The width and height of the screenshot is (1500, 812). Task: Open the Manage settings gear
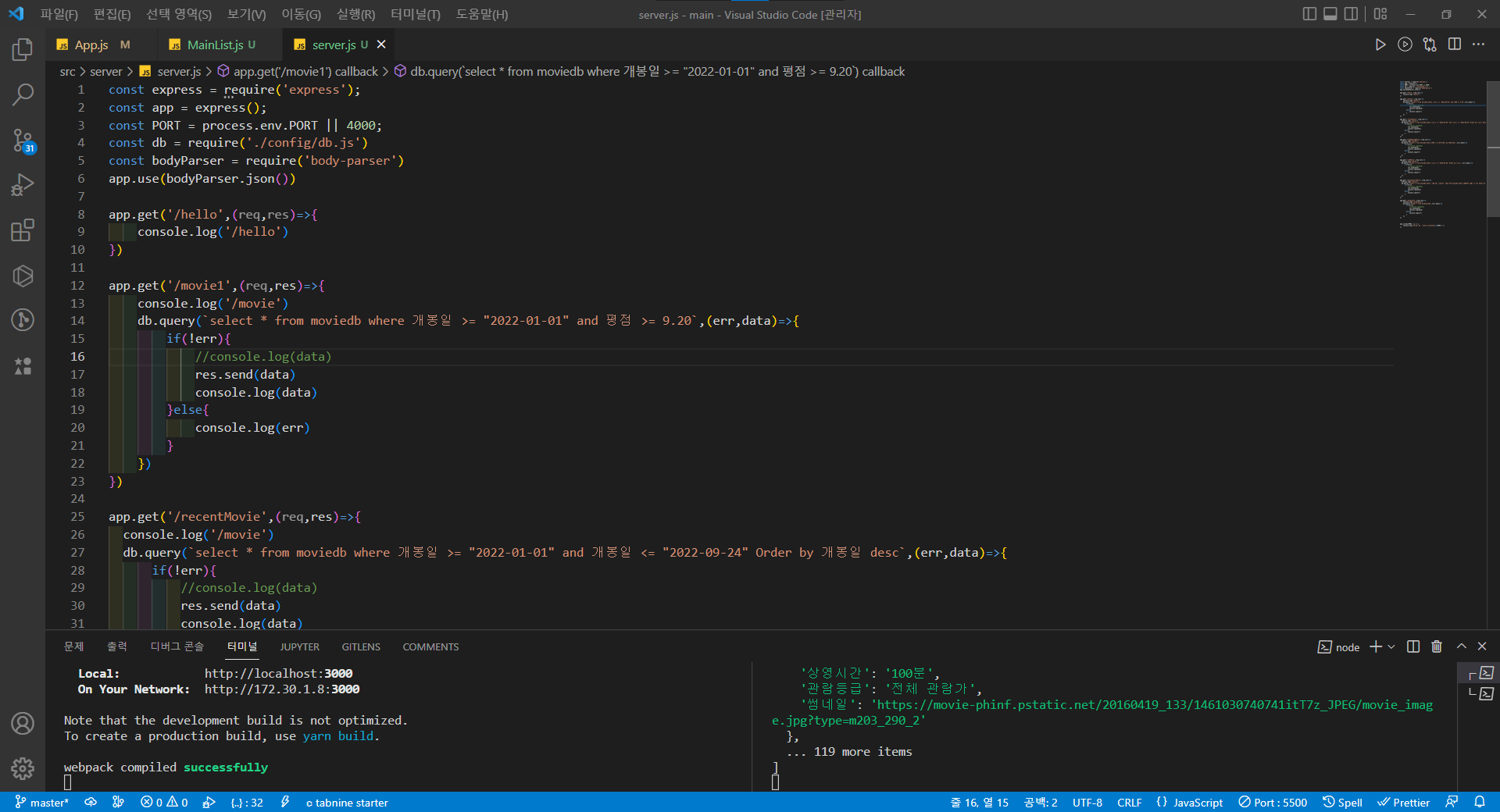(x=23, y=768)
